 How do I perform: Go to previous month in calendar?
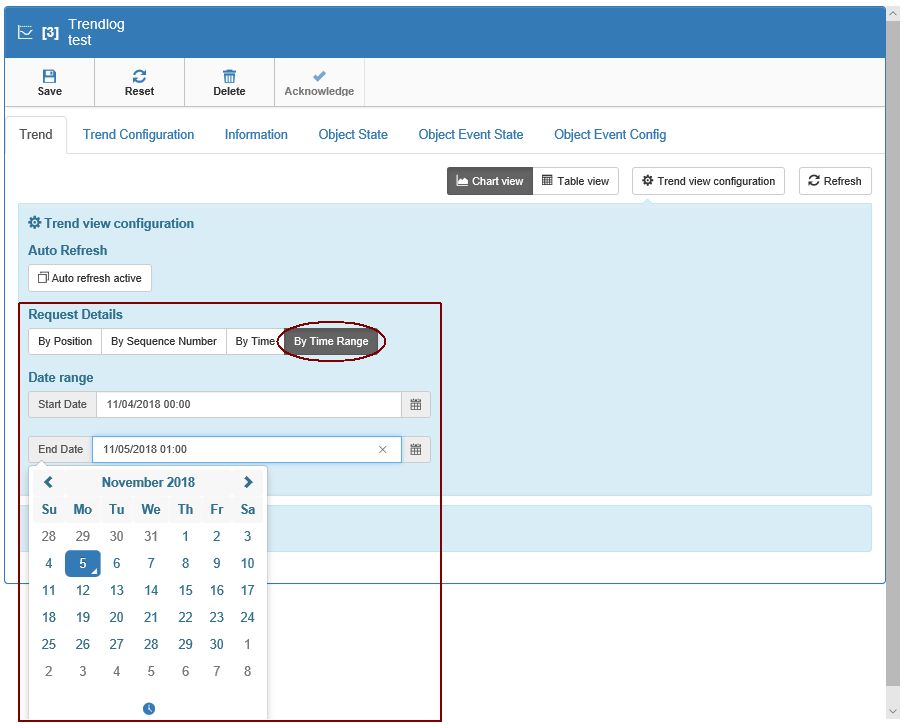pos(48,482)
